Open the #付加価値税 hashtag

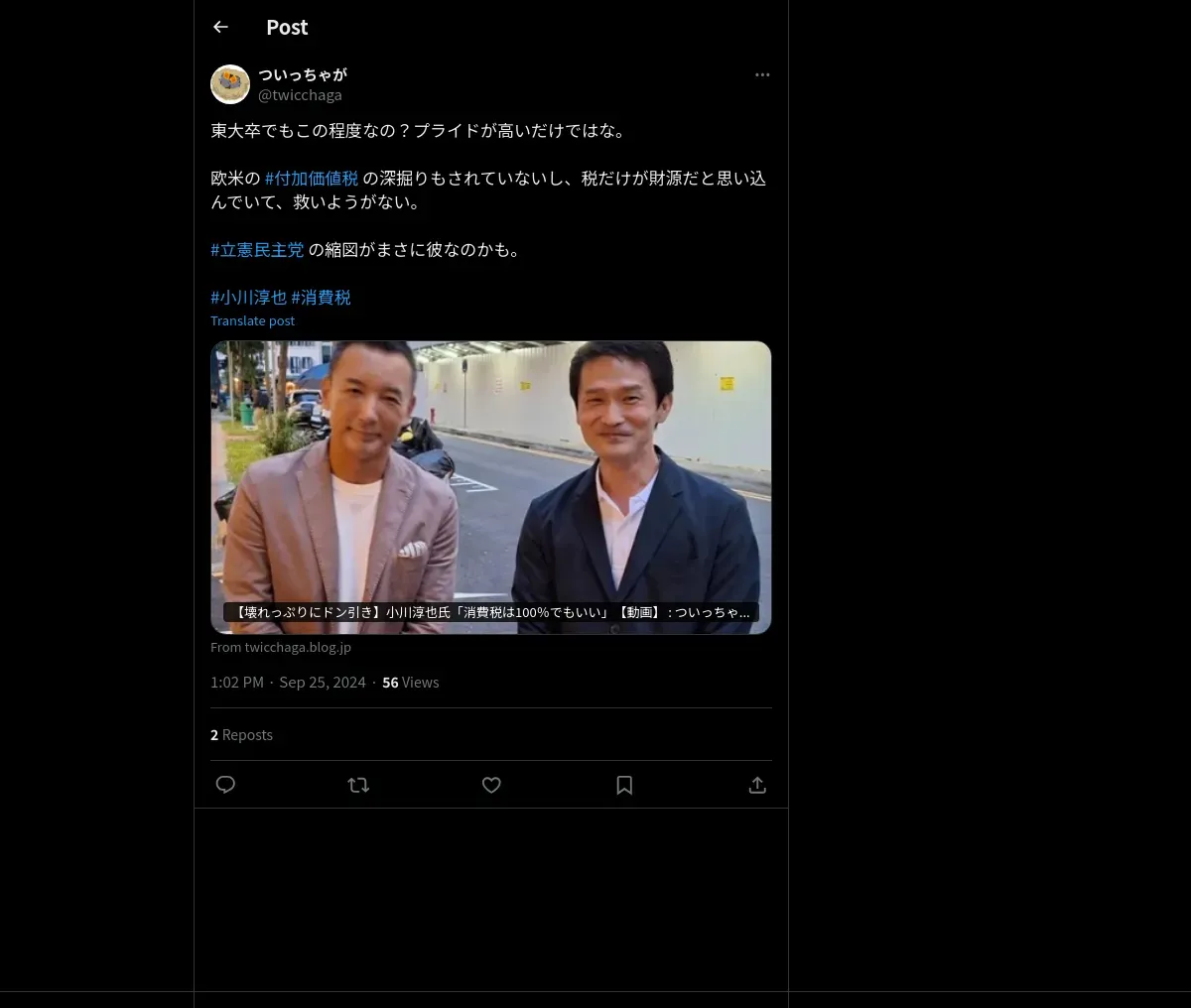(312, 179)
